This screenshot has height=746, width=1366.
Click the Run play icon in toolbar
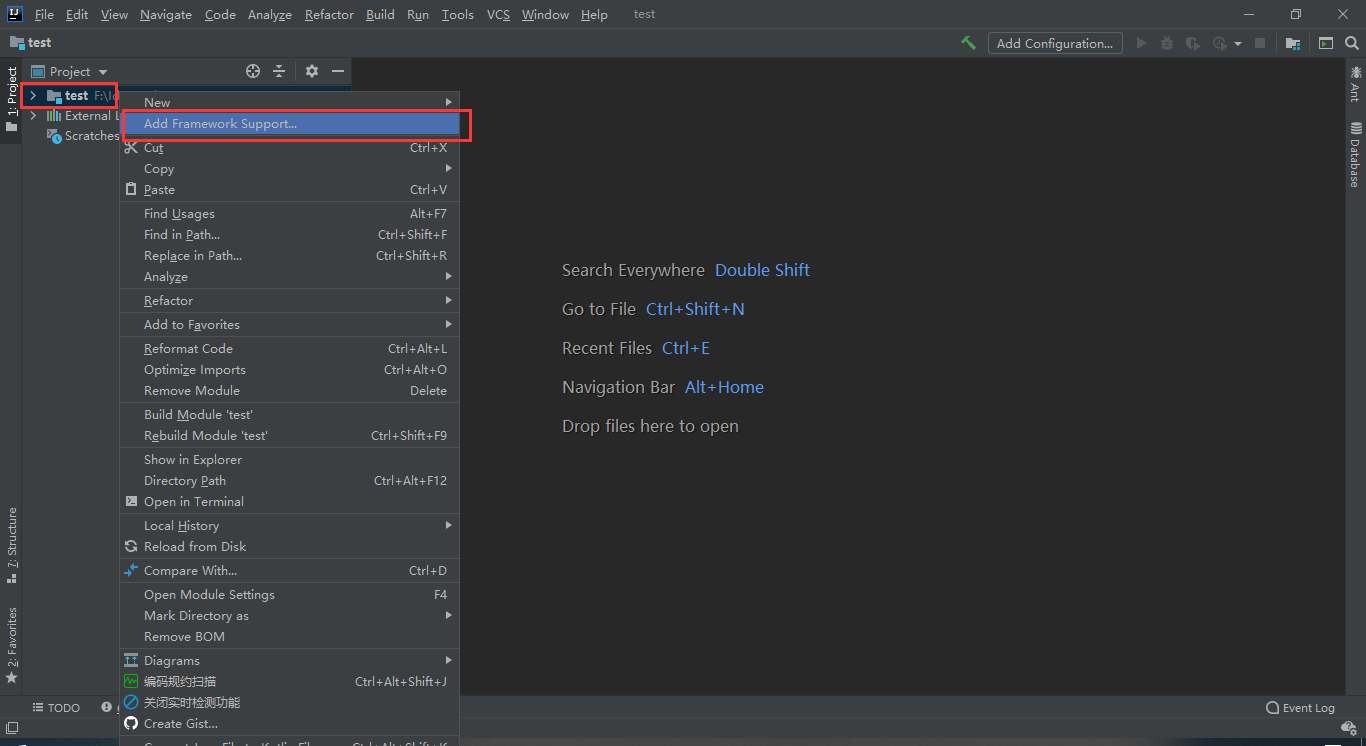[x=1142, y=43]
